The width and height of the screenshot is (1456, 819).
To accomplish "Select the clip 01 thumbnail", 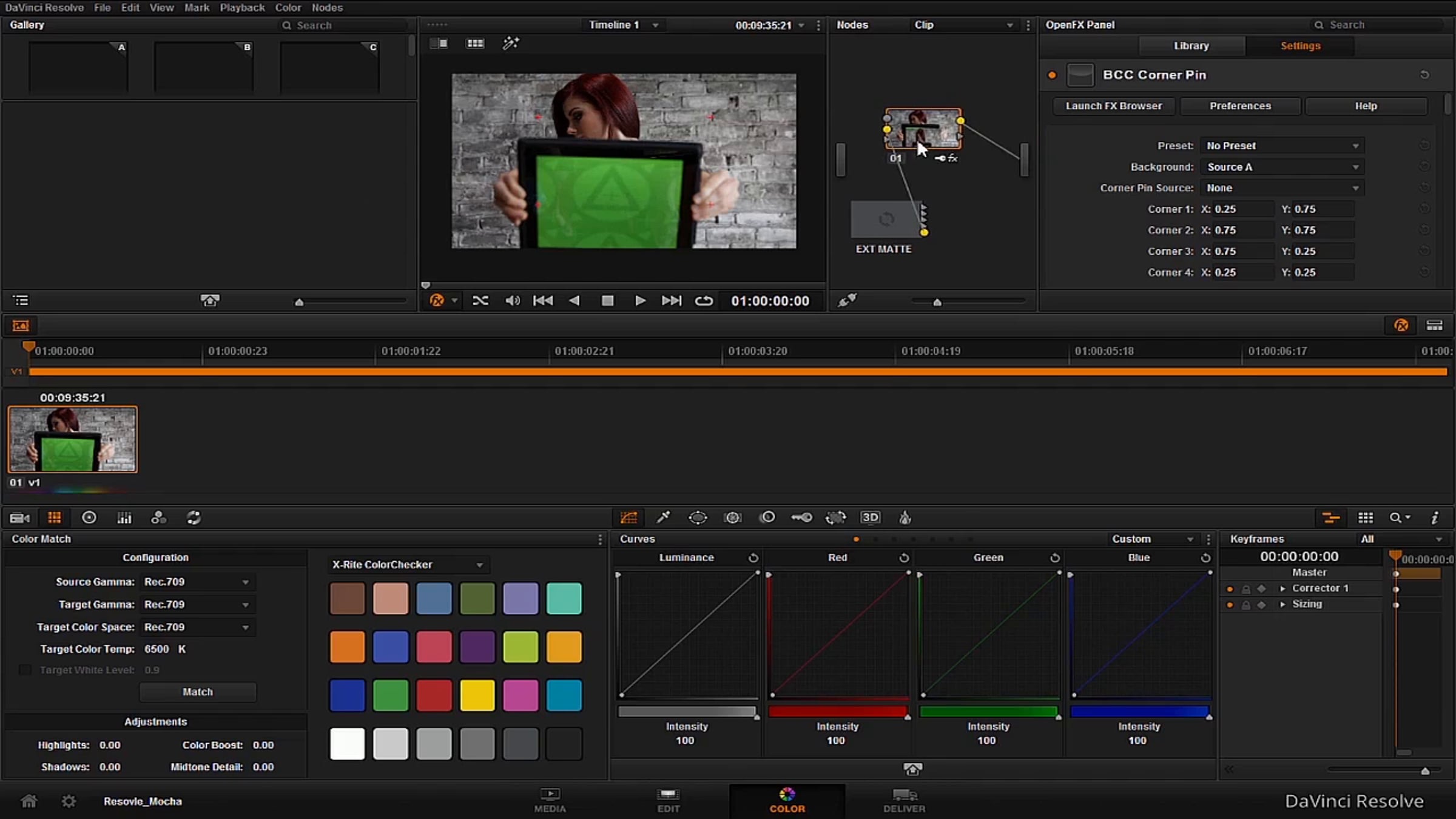I will point(73,440).
